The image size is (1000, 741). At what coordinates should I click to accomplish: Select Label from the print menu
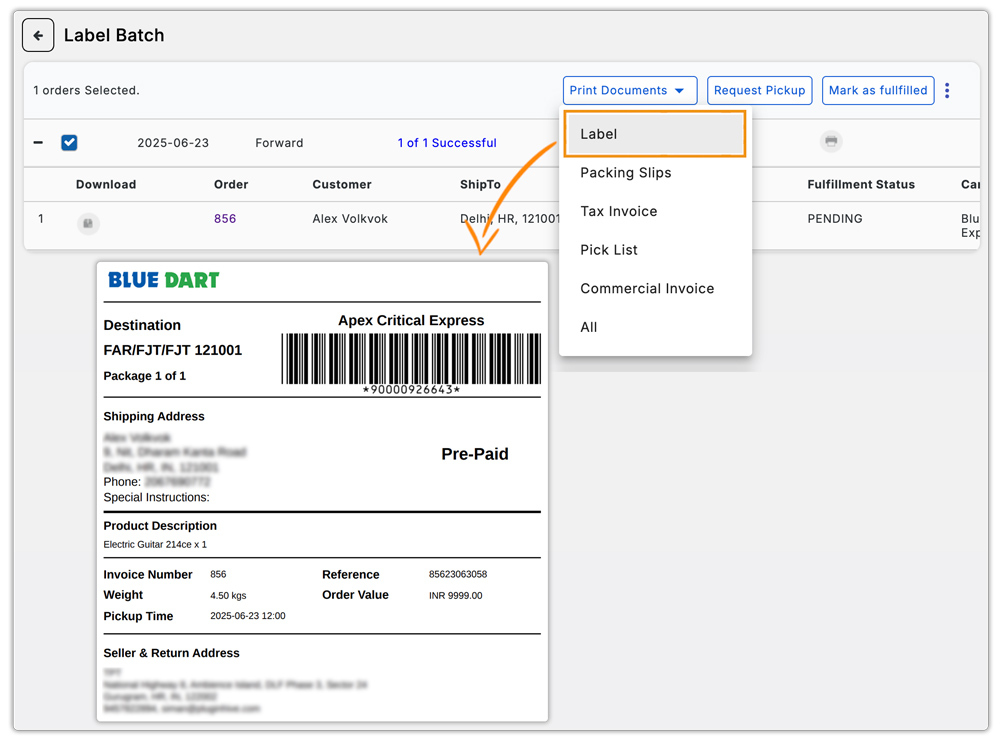pos(655,134)
